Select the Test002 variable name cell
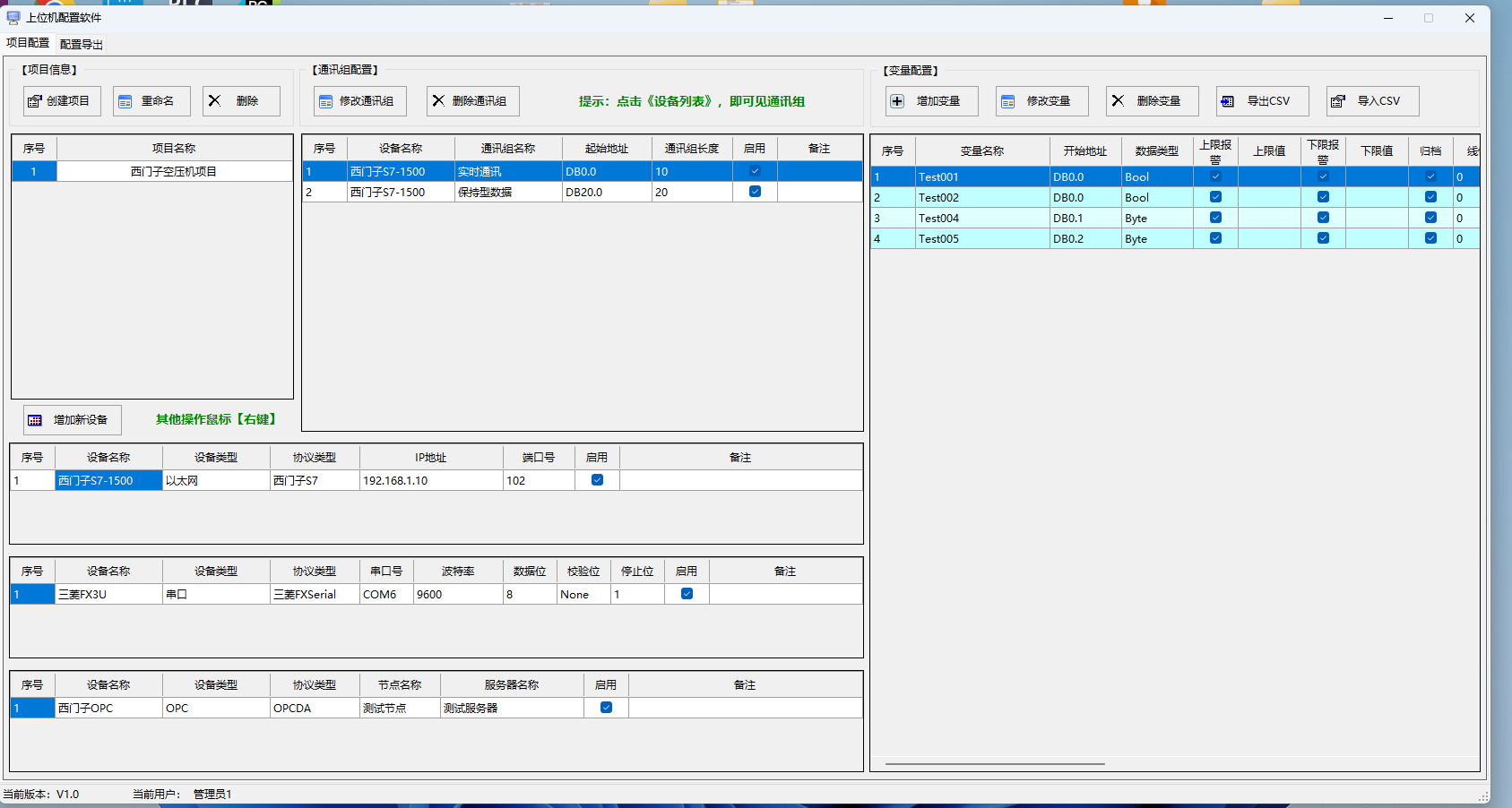Image resolution: width=1512 pixels, height=808 pixels. coord(981,198)
